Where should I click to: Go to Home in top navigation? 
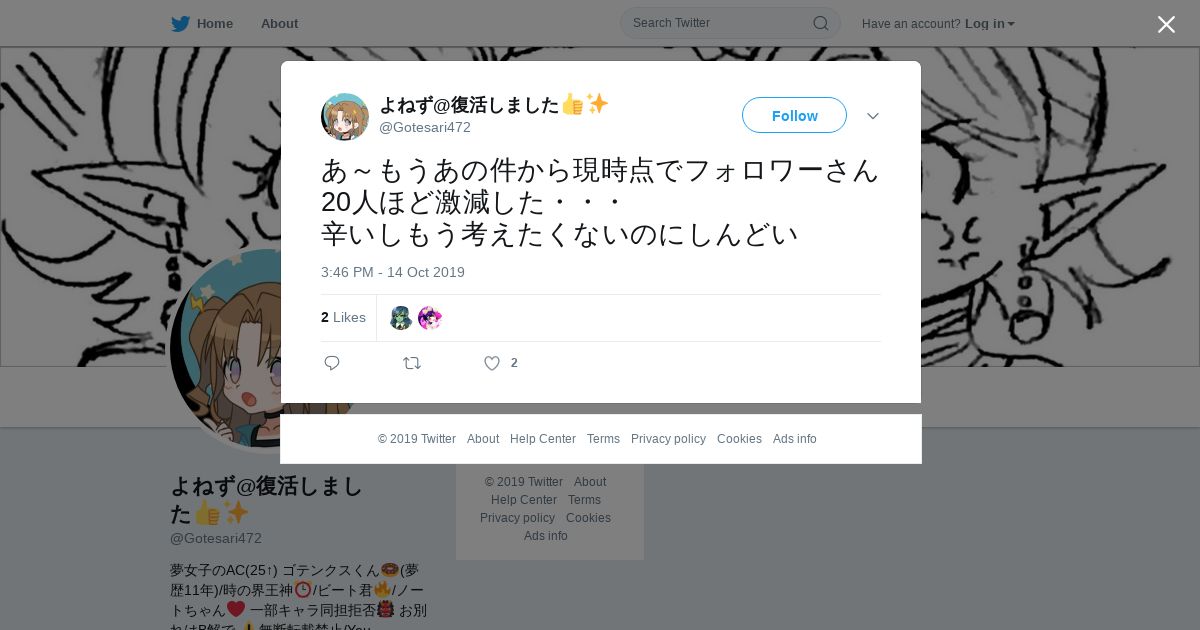click(x=214, y=24)
